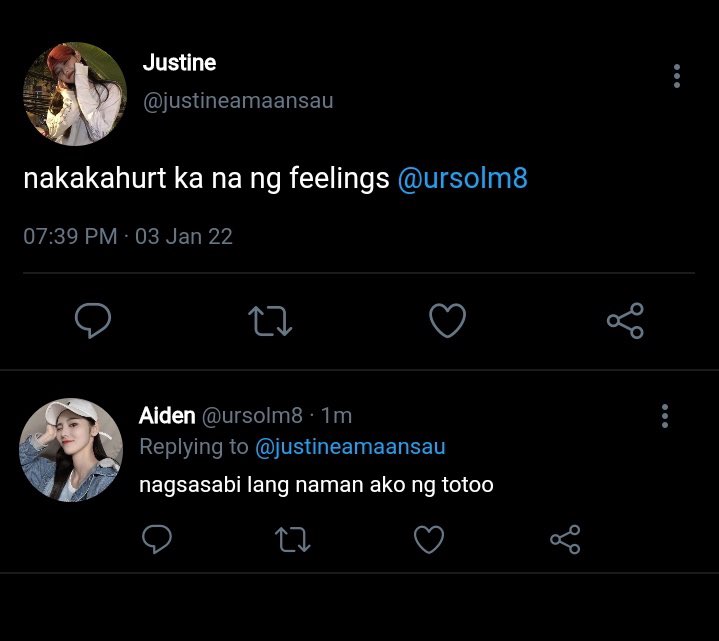View Justine's profile picture
The width and height of the screenshot is (719, 641).
75,94
